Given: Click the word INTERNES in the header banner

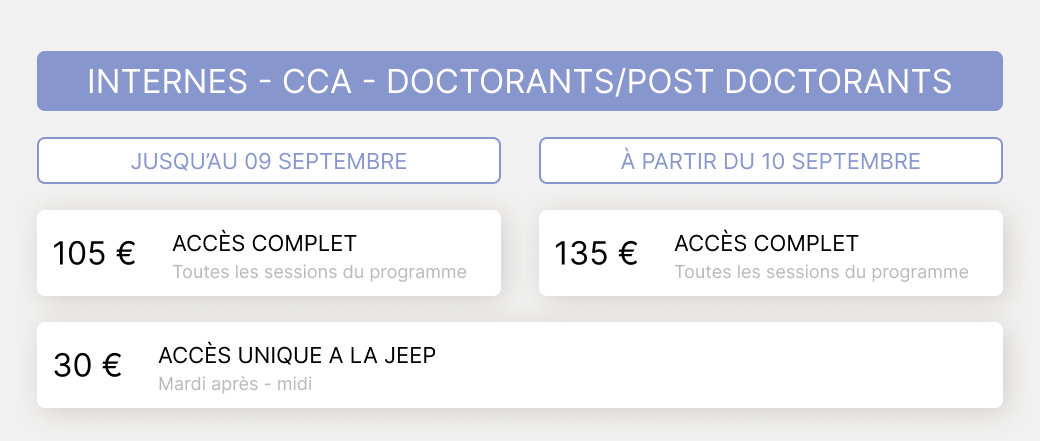Looking at the screenshot, I should tap(165, 82).
